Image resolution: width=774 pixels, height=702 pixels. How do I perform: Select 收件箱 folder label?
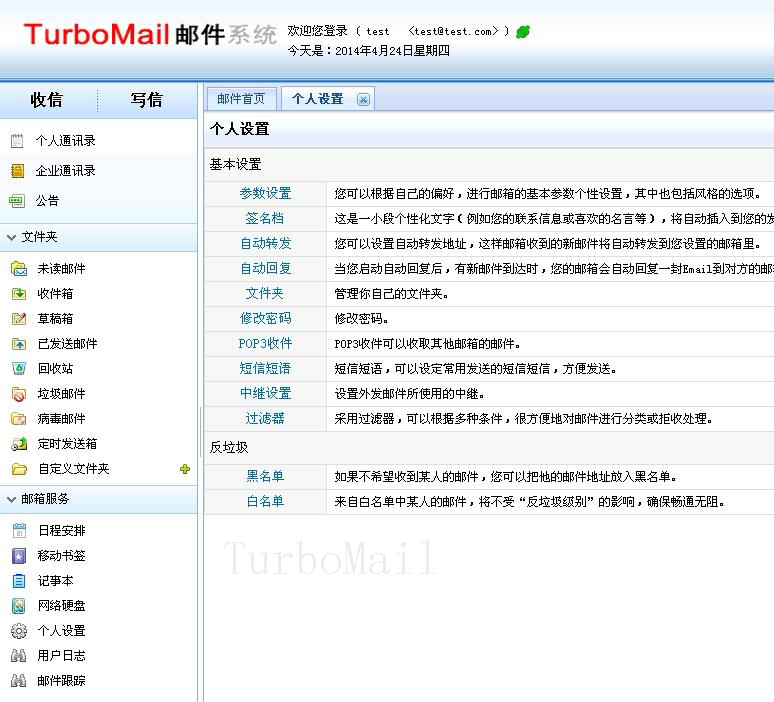coord(55,294)
